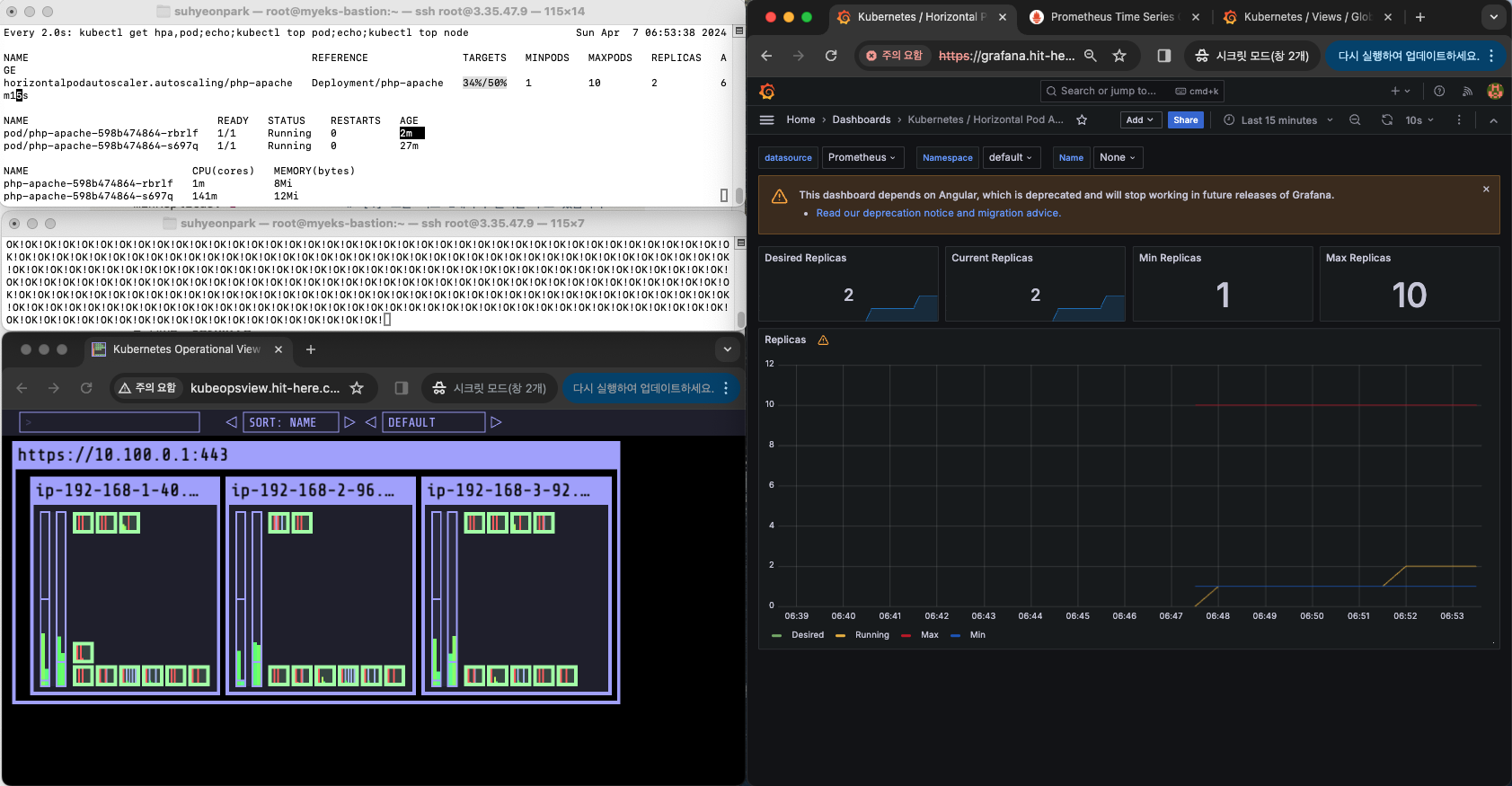Click node ip-192-168-1-40 header
Screen dimensions: 1512x786
tap(127, 490)
